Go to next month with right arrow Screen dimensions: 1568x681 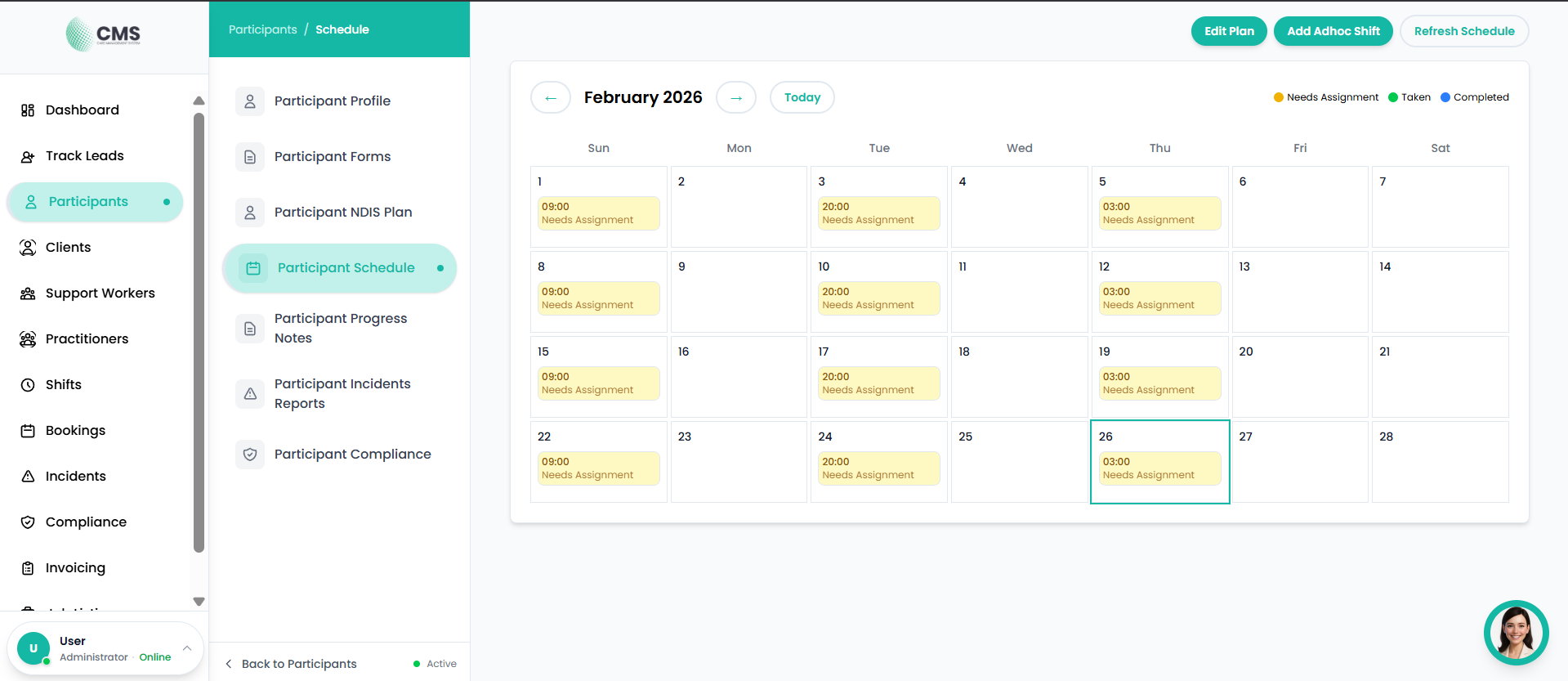736,97
